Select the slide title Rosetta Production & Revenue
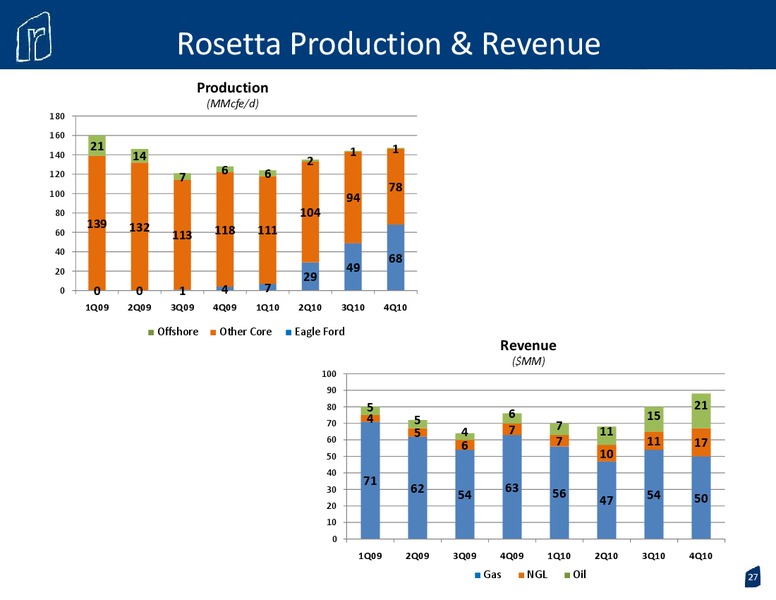The width and height of the screenshot is (776, 600). [x=388, y=44]
